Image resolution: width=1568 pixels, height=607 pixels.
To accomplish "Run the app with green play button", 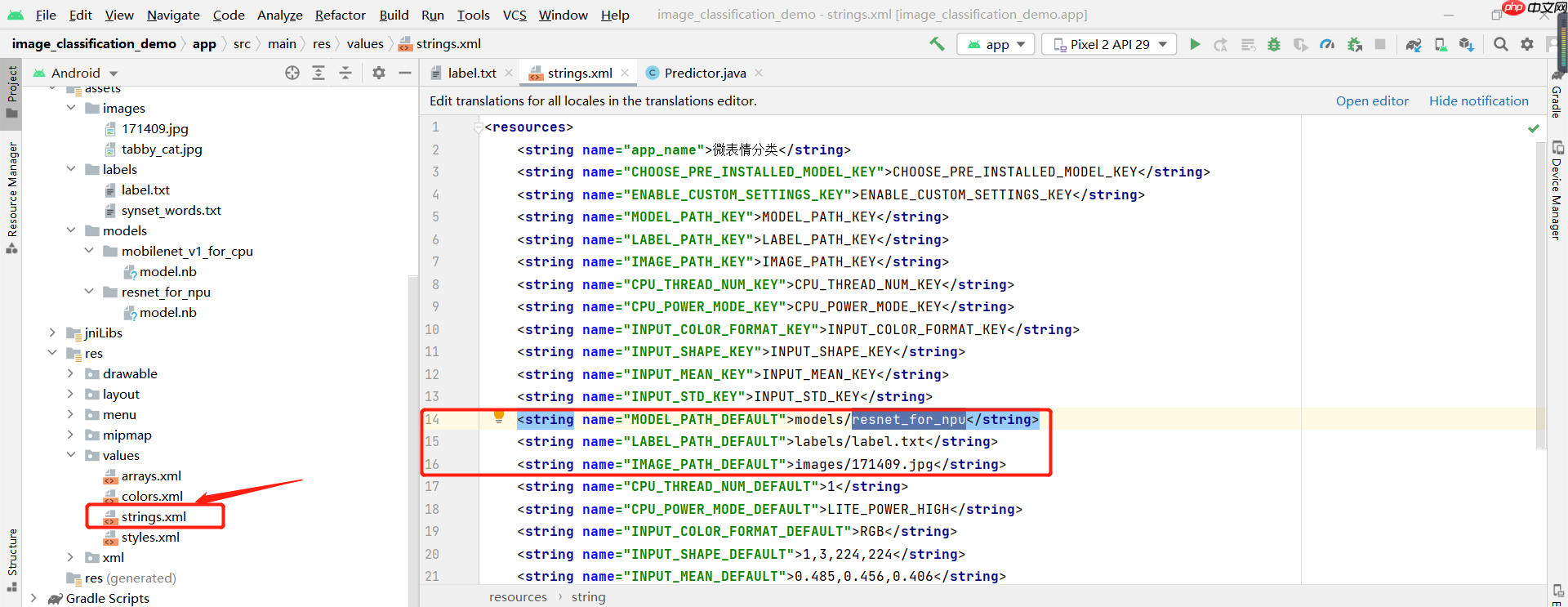I will (x=1195, y=44).
